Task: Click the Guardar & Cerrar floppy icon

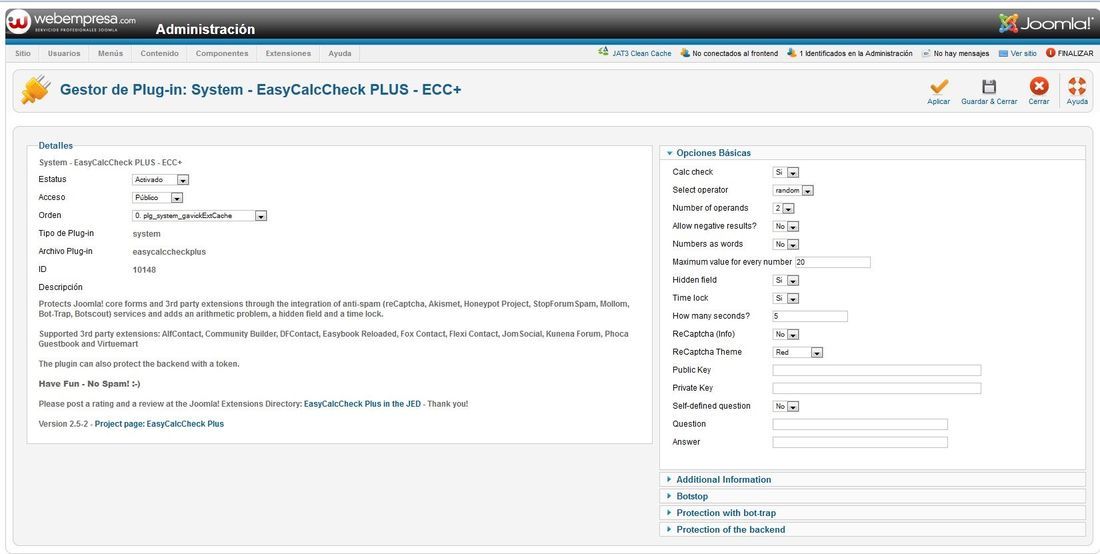Action: 989,87
